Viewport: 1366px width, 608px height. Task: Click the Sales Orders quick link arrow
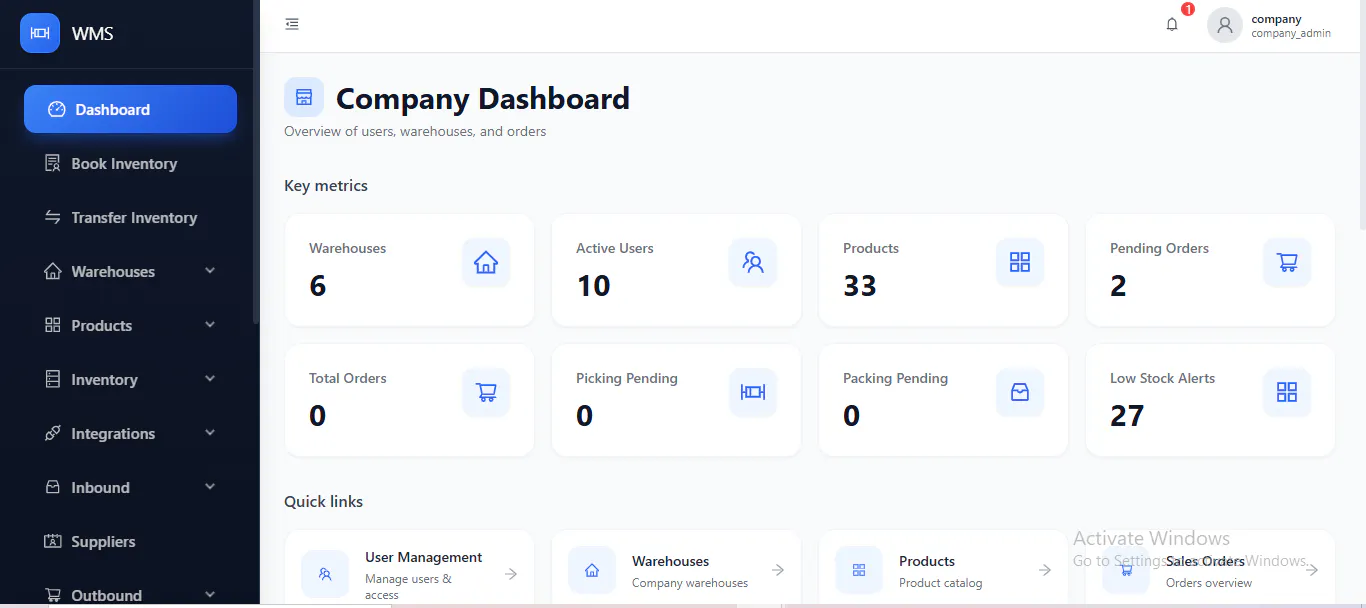pyautogui.click(x=1311, y=570)
